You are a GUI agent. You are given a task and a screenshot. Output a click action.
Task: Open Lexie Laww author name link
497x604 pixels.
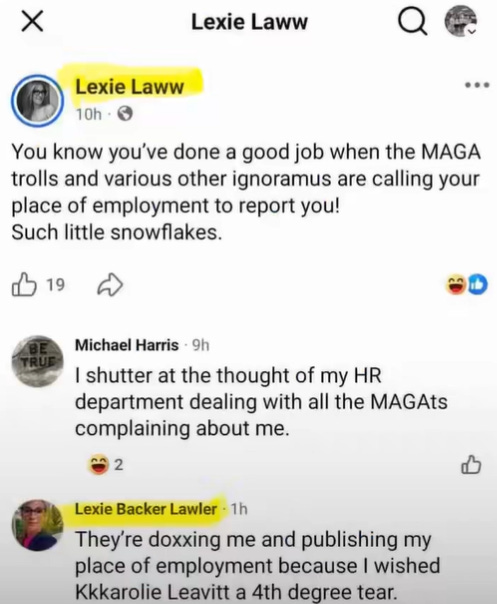coord(129,87)
